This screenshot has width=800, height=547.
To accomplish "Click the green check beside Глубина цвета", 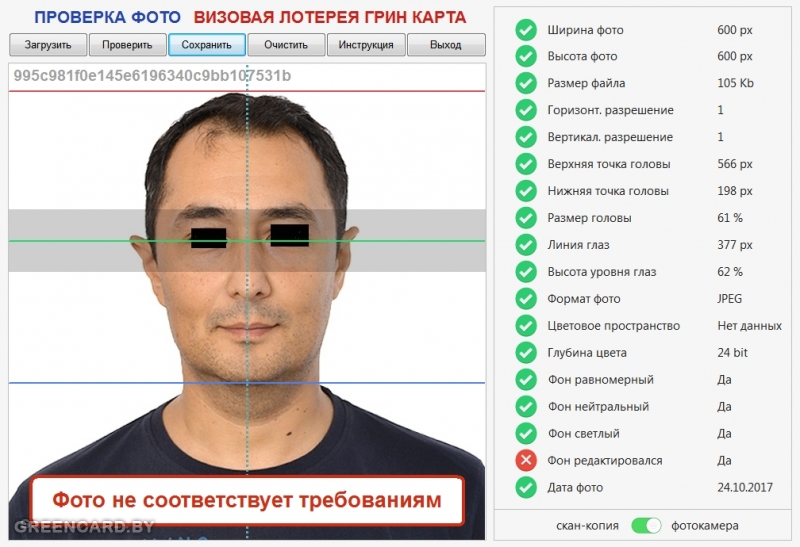I will click(526, 353).
